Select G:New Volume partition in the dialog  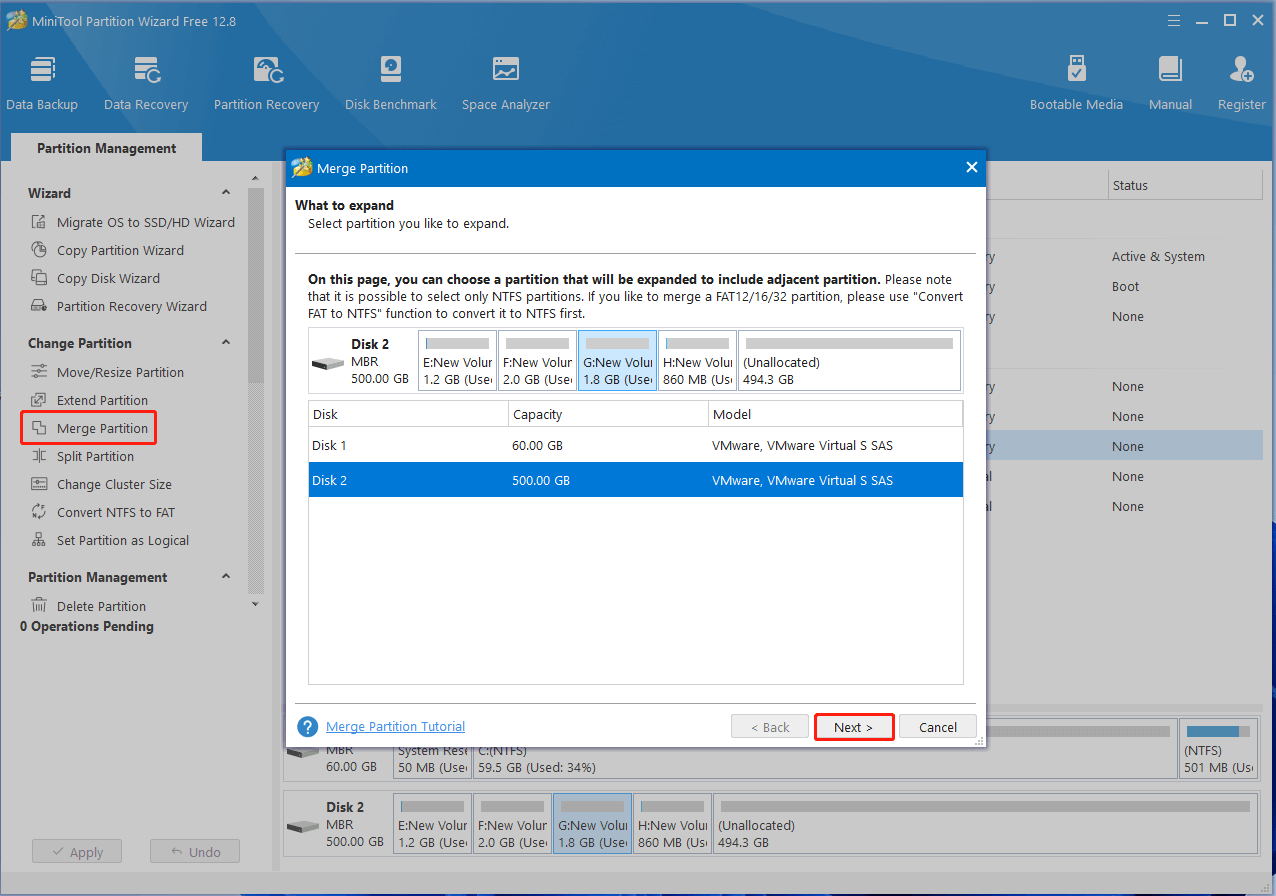click(x=617, y=361)
